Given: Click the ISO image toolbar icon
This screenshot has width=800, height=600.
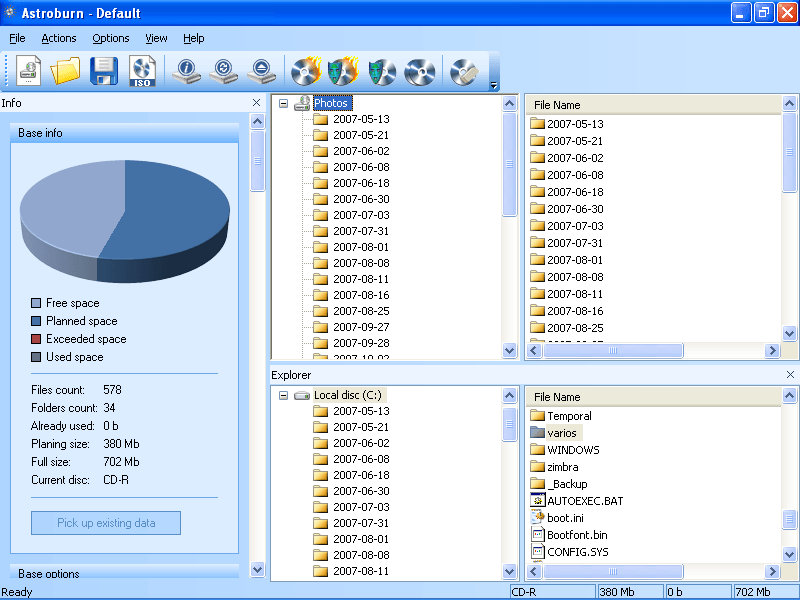Looking at the screenshot, I should (x=143, y=71).
